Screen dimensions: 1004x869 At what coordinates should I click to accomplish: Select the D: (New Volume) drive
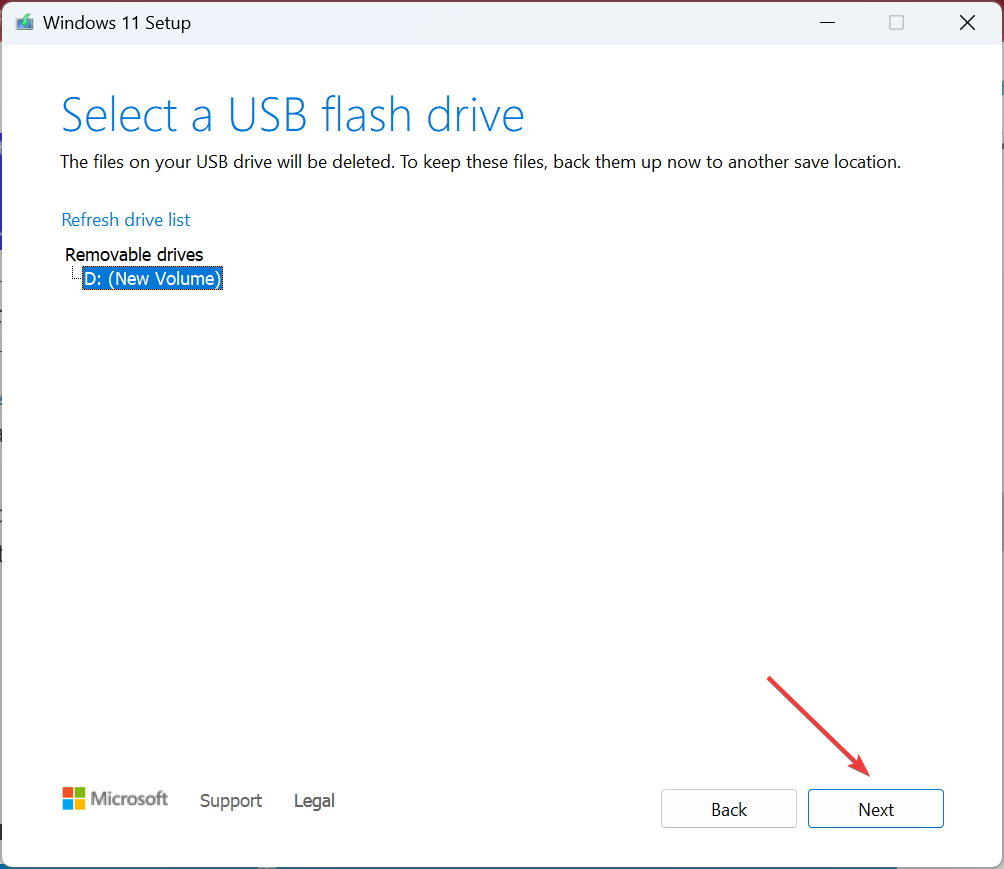(x=152, y=279)
